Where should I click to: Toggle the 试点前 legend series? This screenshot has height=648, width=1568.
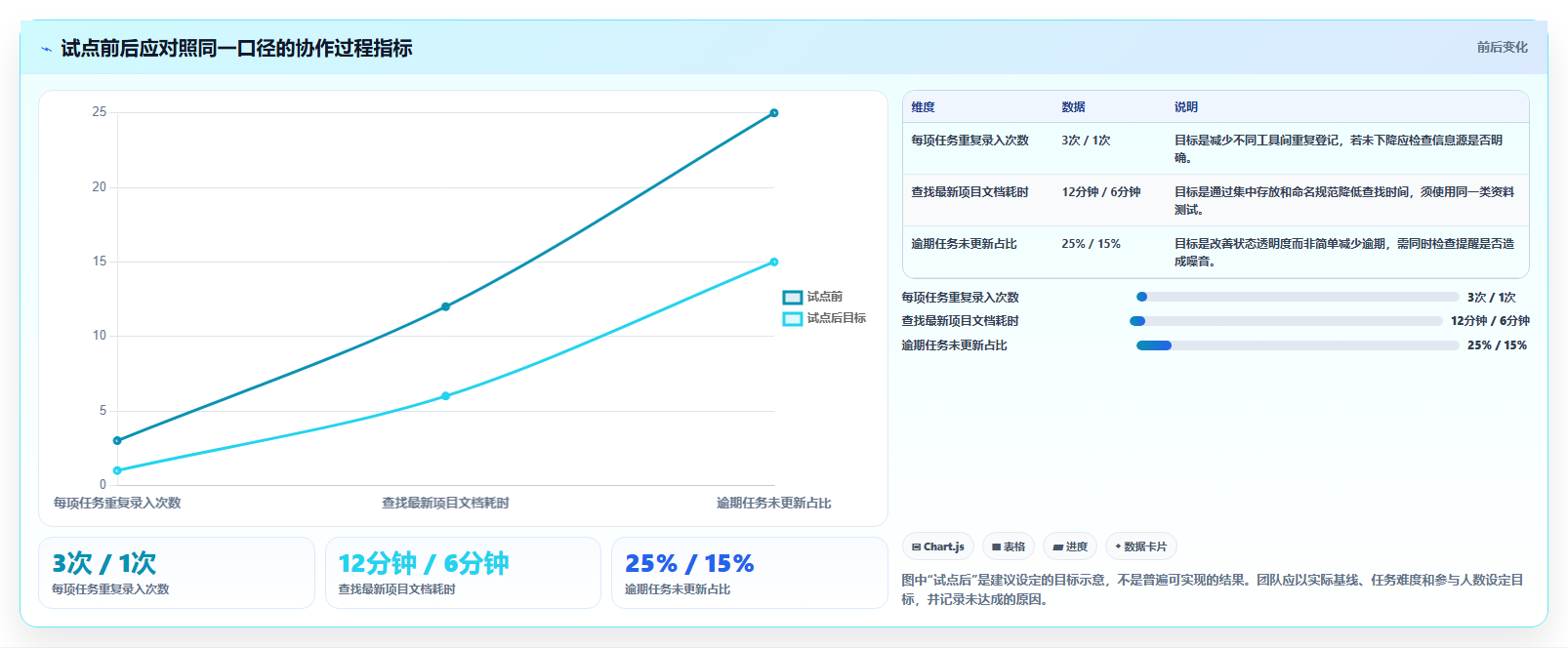pos(813,297)
